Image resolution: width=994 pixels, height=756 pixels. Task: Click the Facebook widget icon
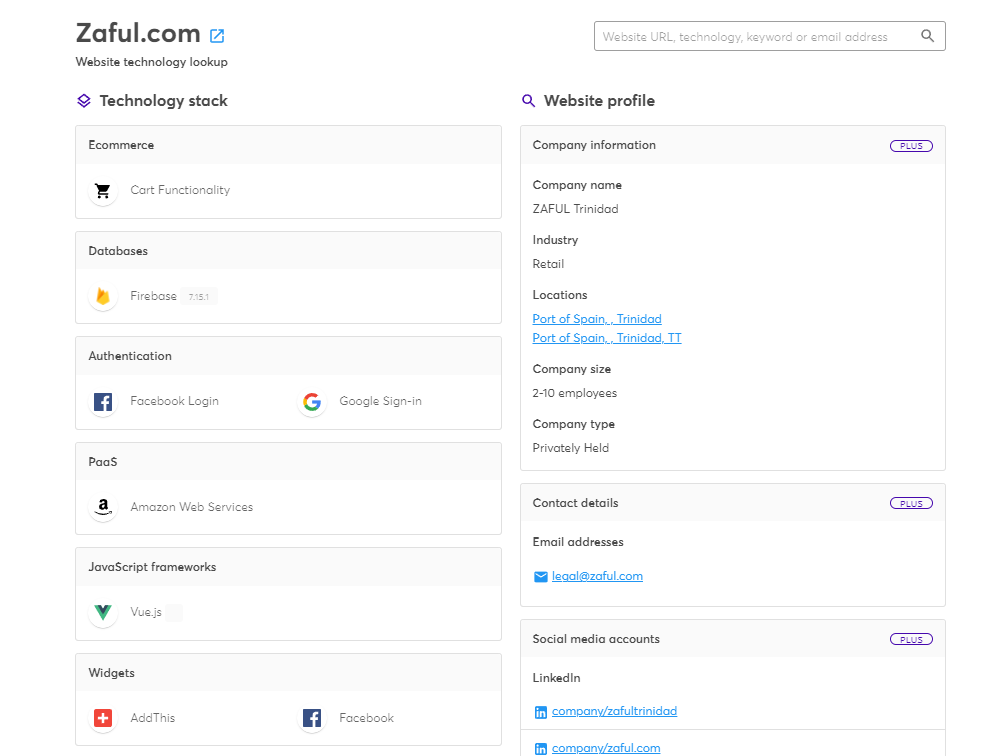[312, 718]
